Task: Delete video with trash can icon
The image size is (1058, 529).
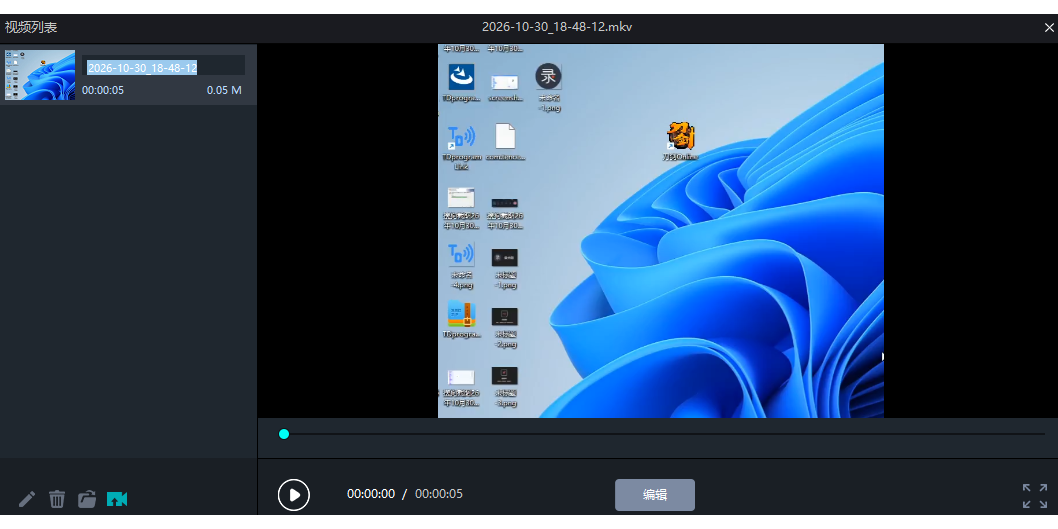Action: (x=57, y=499)
